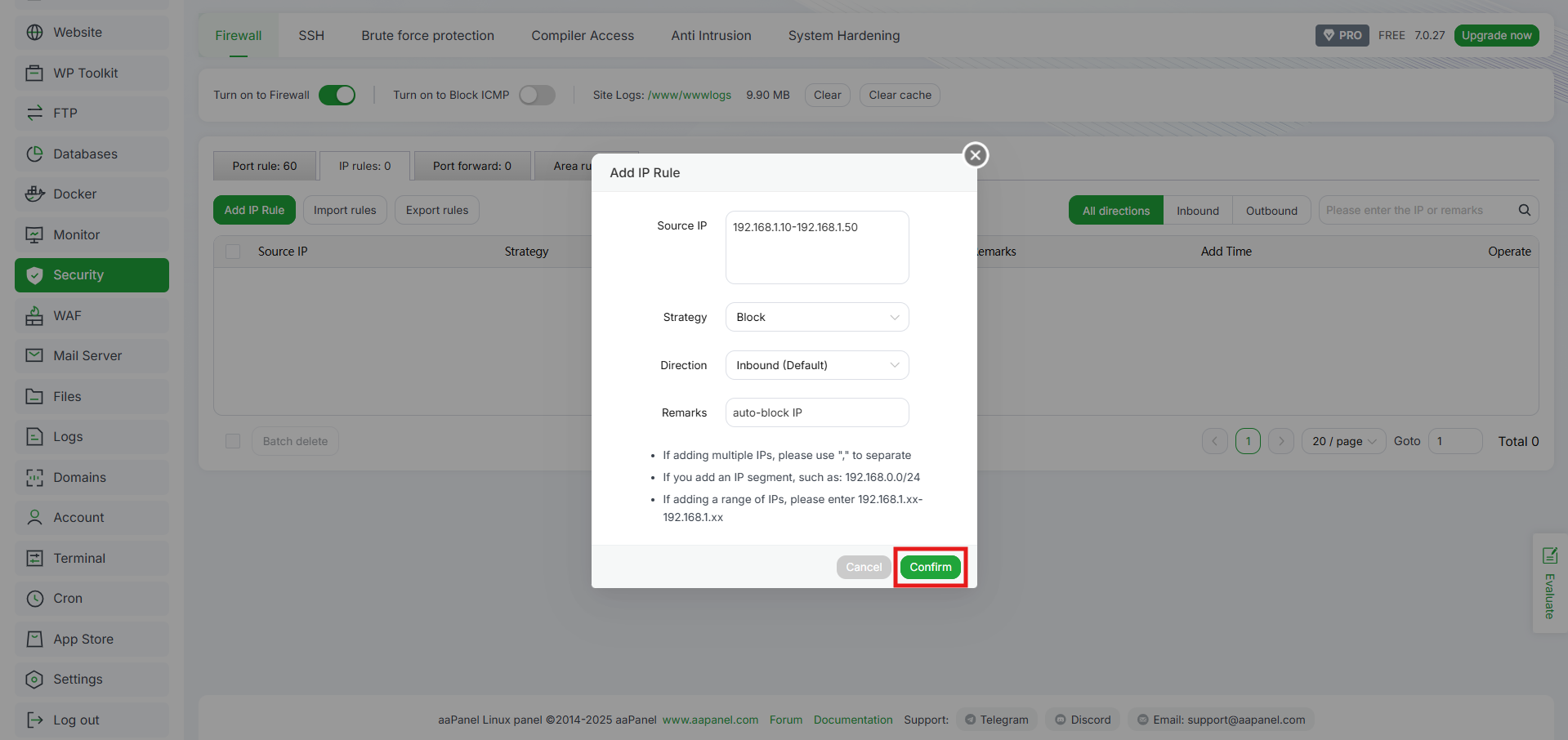The width and height of the screenshot is (1568, 740).
Task: Select the Port forward: 0 tab
Action: coord(472,166)
